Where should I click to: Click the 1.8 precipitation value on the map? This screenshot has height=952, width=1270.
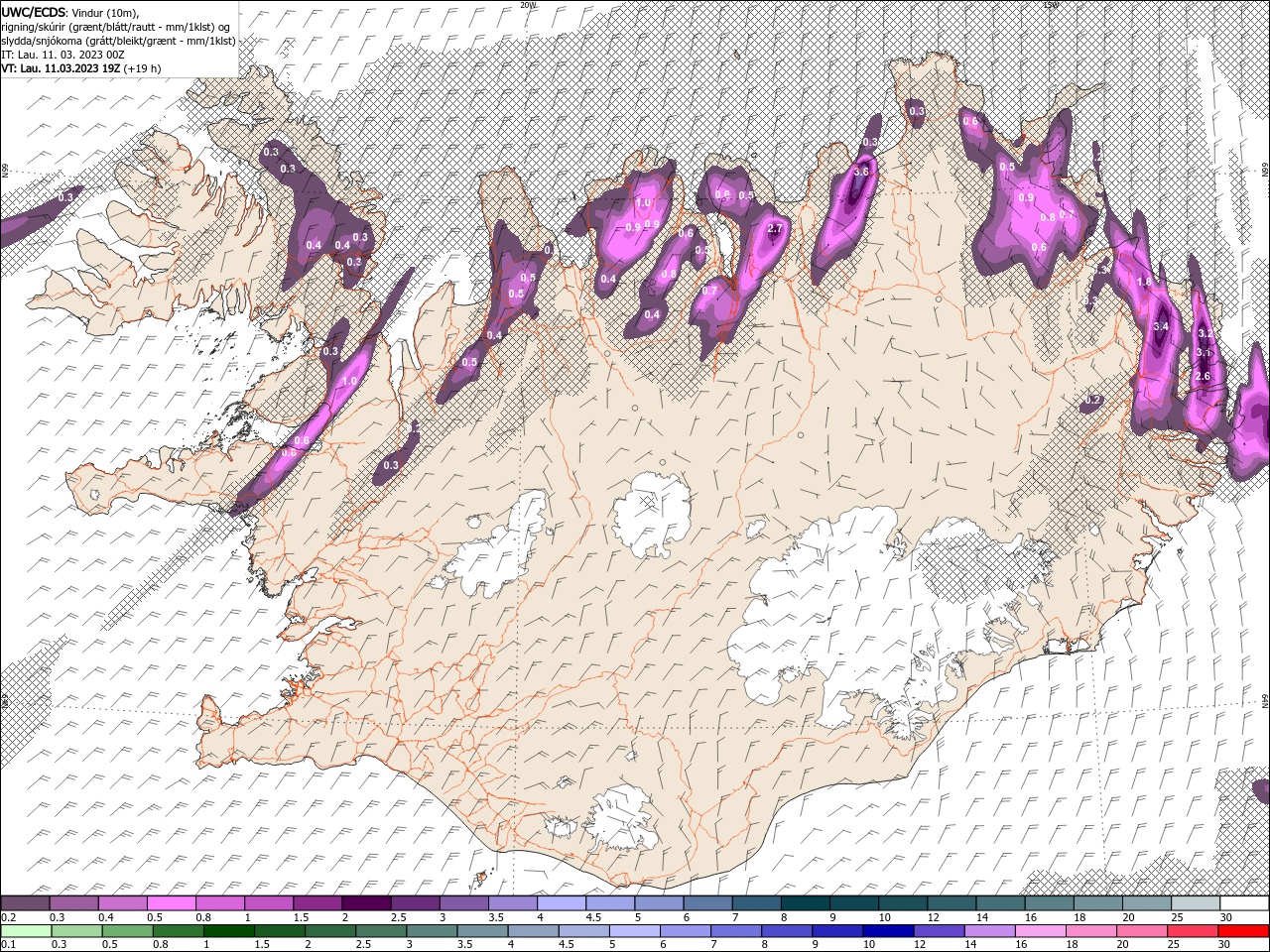(x=1143, y=283)
